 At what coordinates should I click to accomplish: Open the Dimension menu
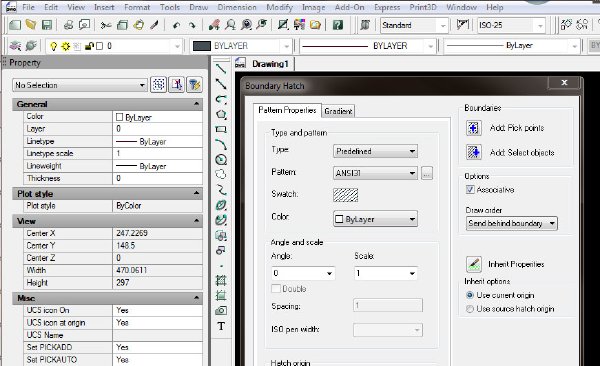coord(237,7)
